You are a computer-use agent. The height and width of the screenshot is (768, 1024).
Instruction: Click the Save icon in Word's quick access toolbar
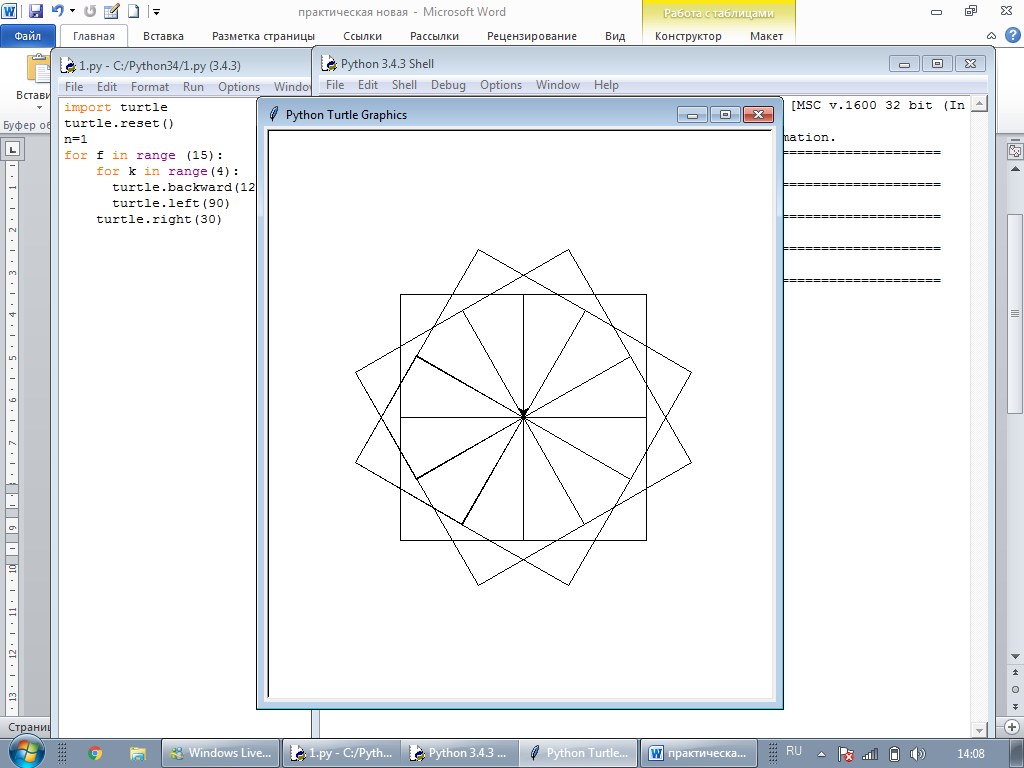pos(36,11)
